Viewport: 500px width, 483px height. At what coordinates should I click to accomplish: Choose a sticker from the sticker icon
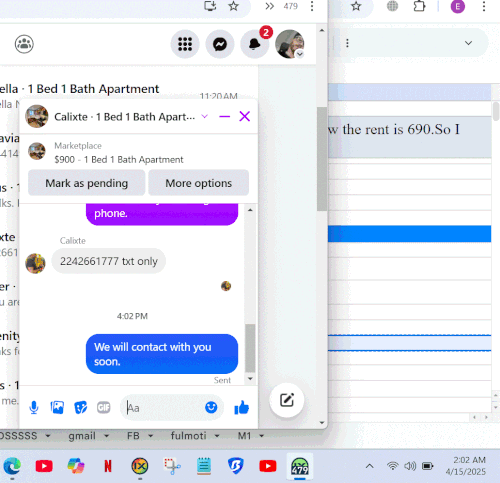click(x=80, y=407)
